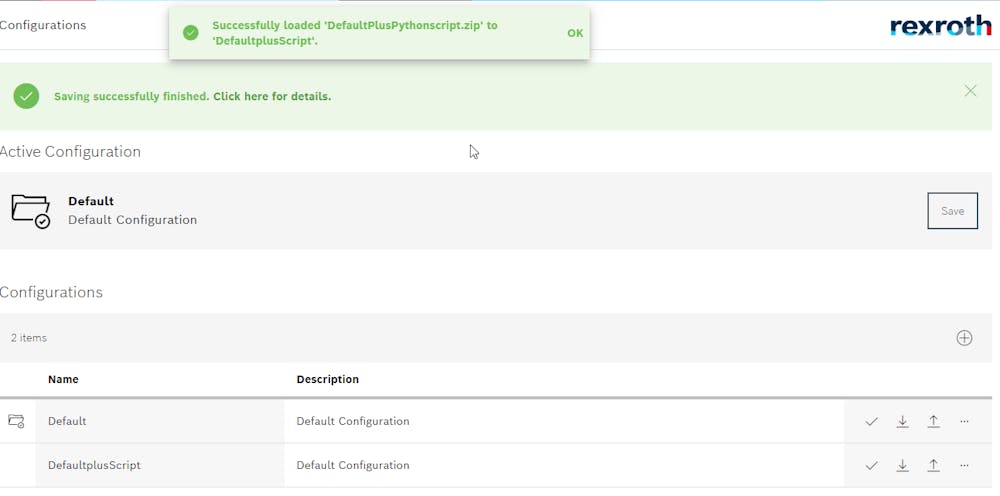Dismiss the saving finished banner

[x=970, y=91]
